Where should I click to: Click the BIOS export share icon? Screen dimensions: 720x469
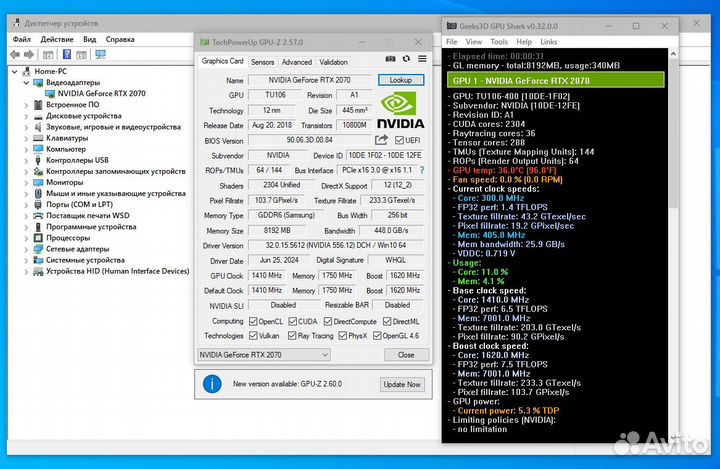pyautogui.click(x=381, y=141)
